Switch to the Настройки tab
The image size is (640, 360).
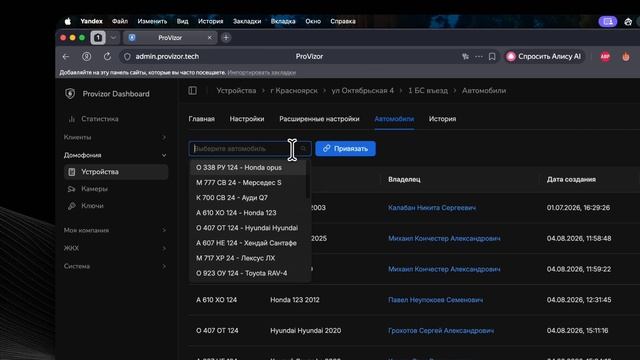click(x=247, y=119)
